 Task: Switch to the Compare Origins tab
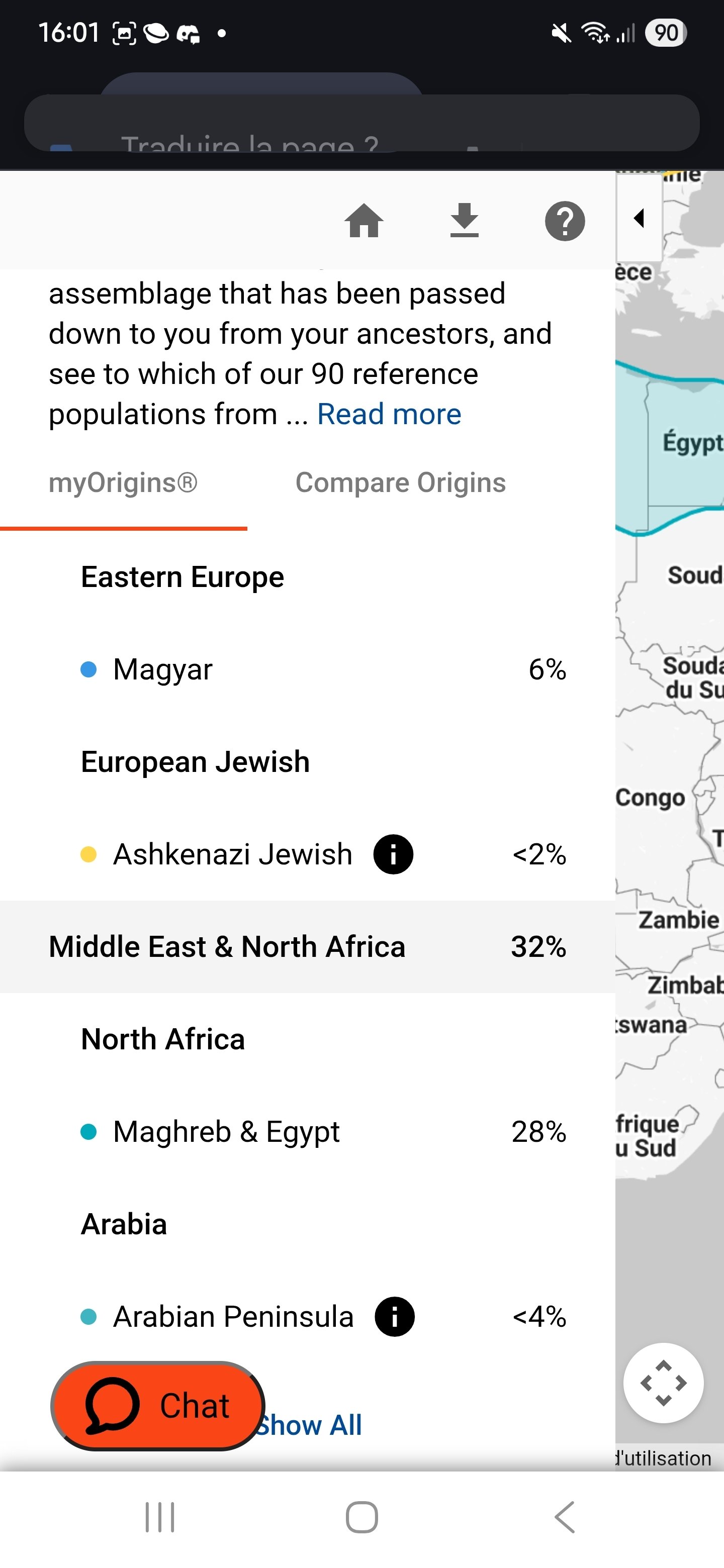coord(400,482)
